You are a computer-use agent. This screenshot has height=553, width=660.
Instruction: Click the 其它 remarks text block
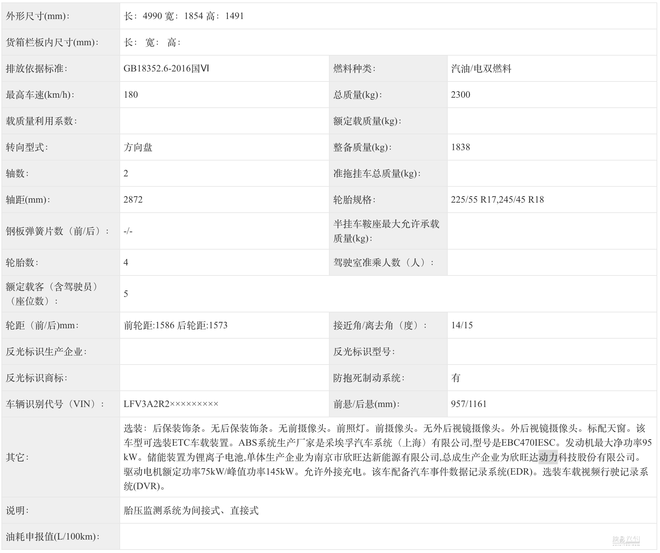click(387, 456)
